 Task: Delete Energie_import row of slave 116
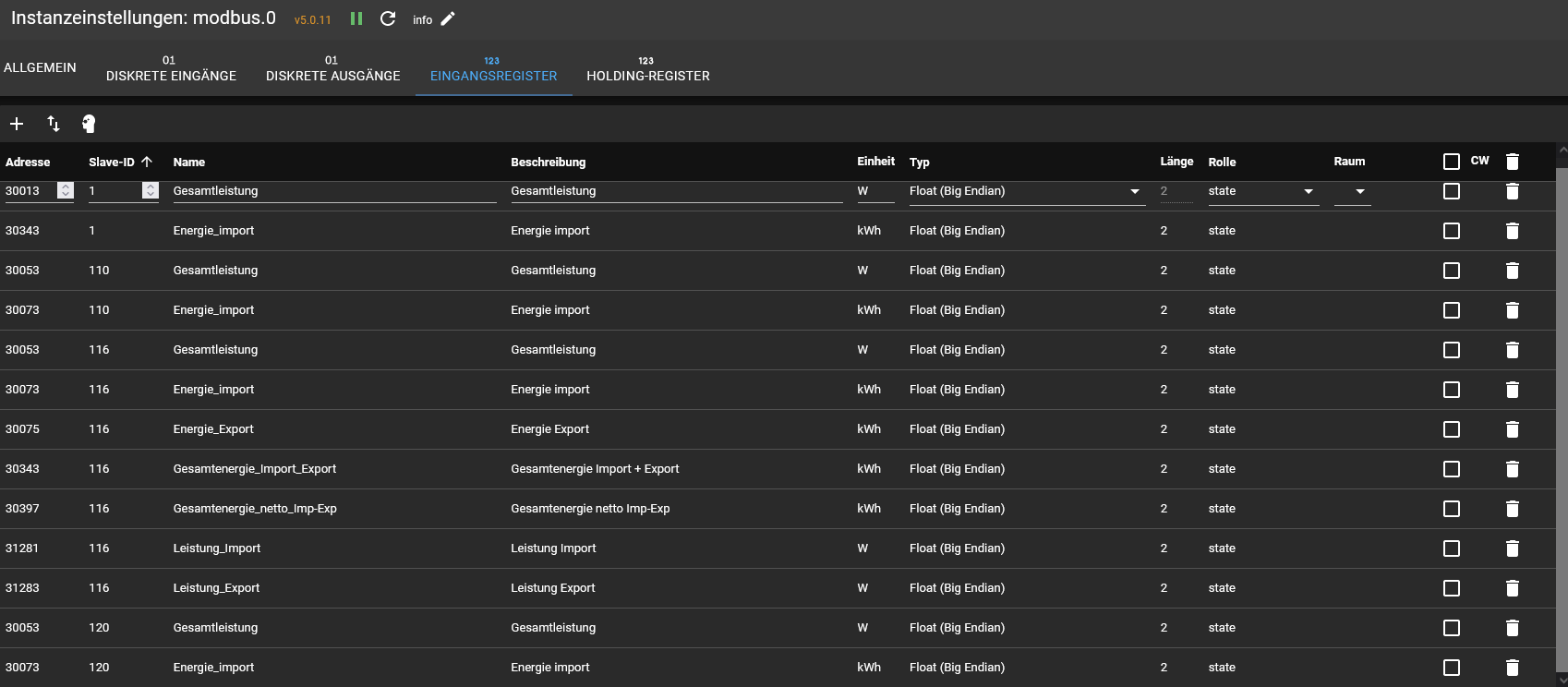point(1513,390)
